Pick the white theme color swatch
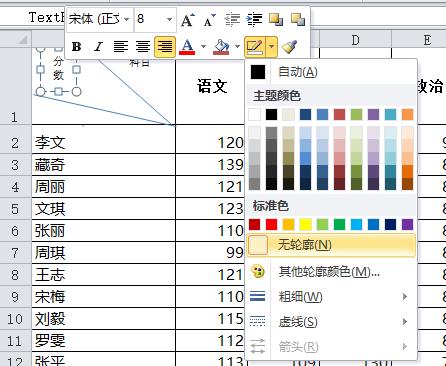The height and width of the screenshot is (366, 446). click(254, 114)
